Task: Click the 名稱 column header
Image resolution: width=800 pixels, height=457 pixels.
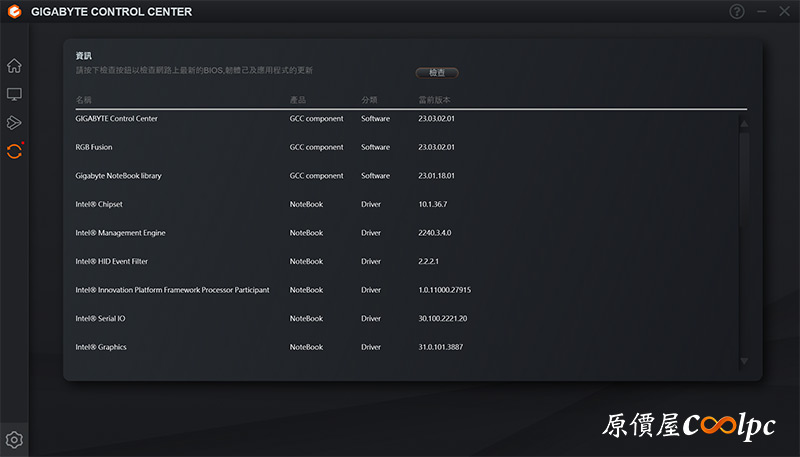Action: [84, 100]
